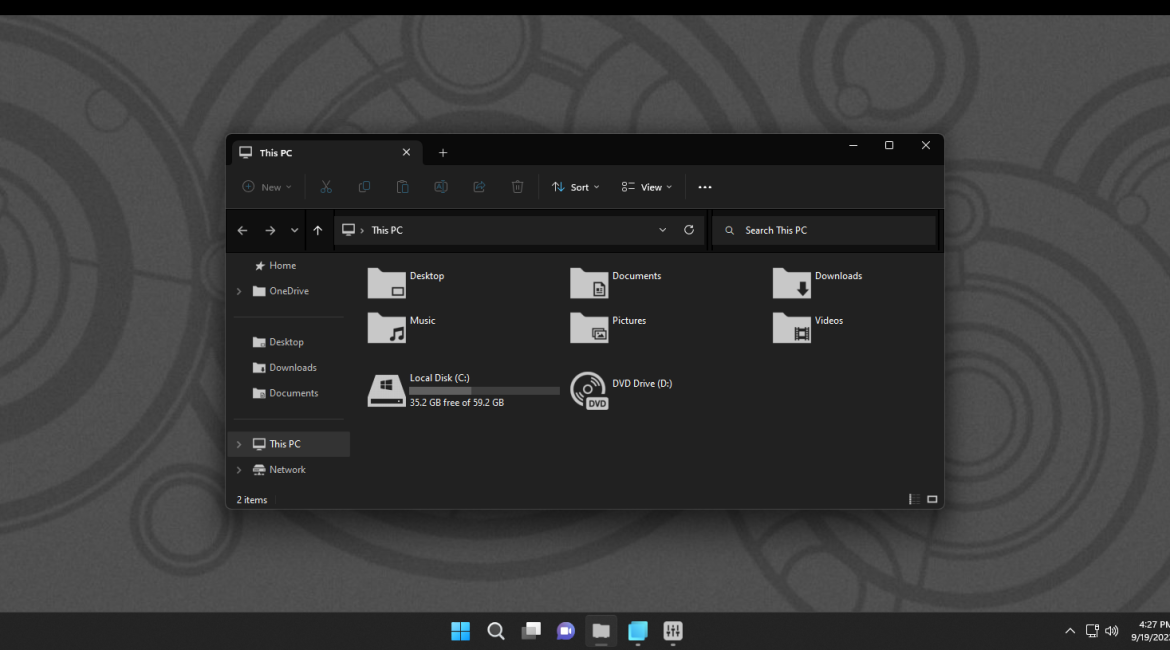This screenshot has width=1170, height=650.
Task: Expand the OneDrive tree node
Action: pos(239,291)
